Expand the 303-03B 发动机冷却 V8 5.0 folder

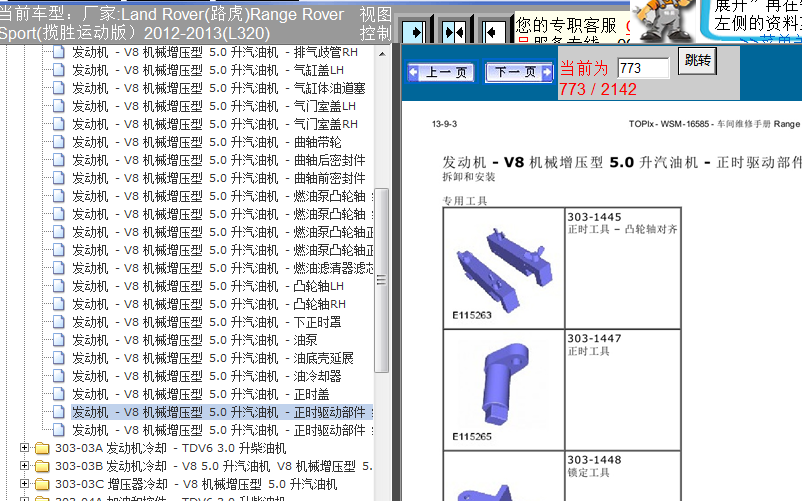point(24,466)
